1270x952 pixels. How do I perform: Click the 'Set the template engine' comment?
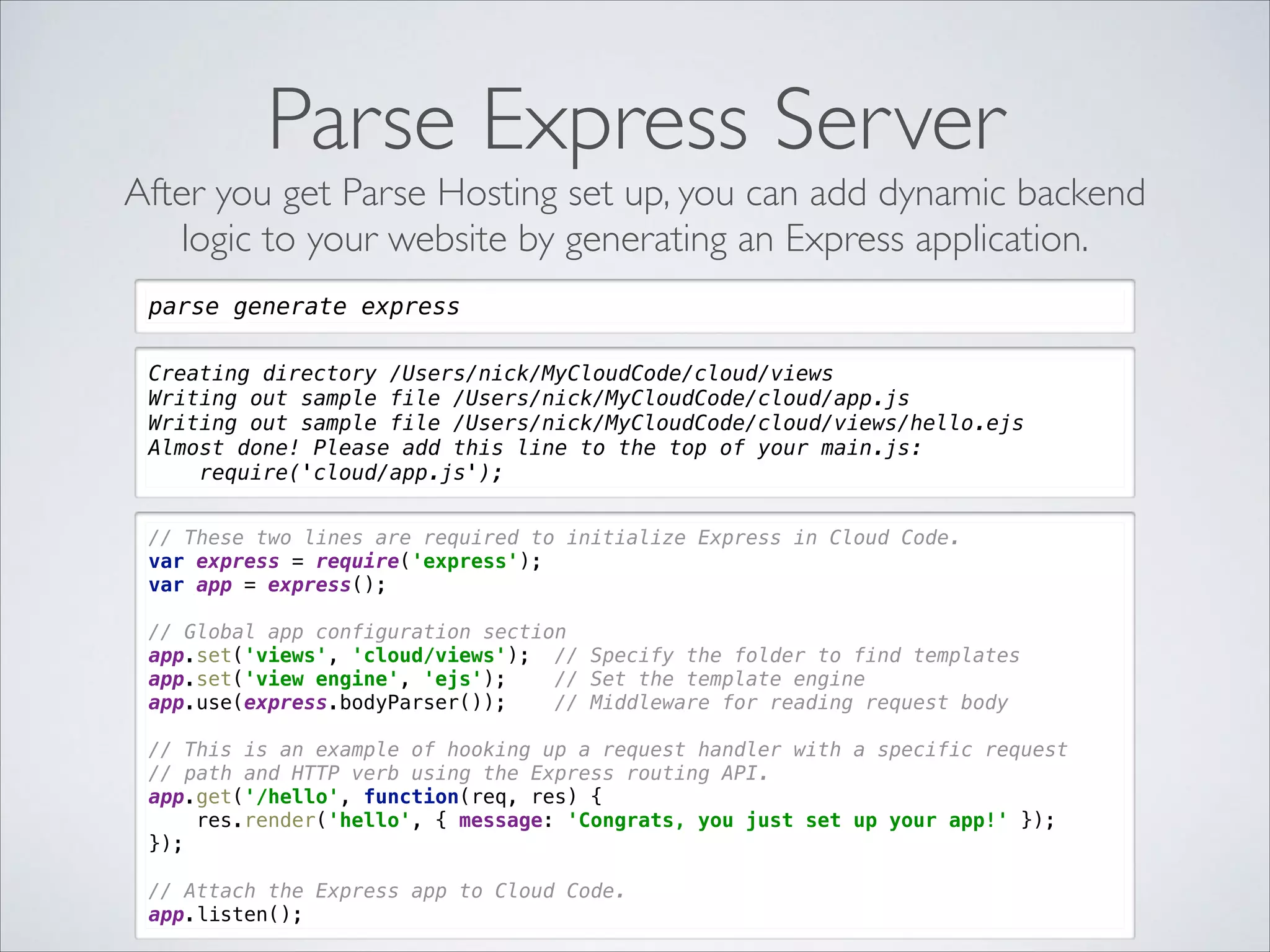click(x=709, y=679)
